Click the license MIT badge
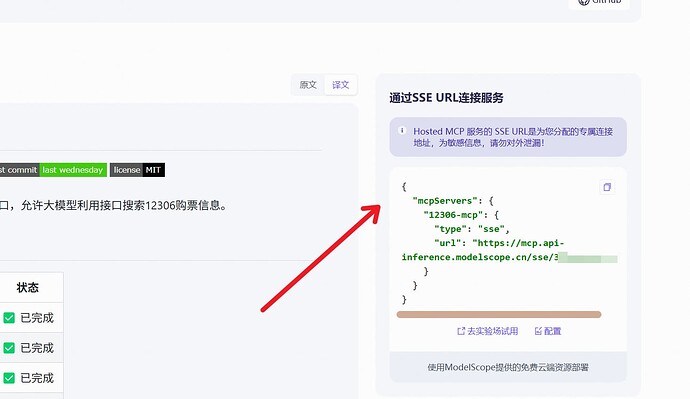Screen dimensions: 690x399 (137, 170)
